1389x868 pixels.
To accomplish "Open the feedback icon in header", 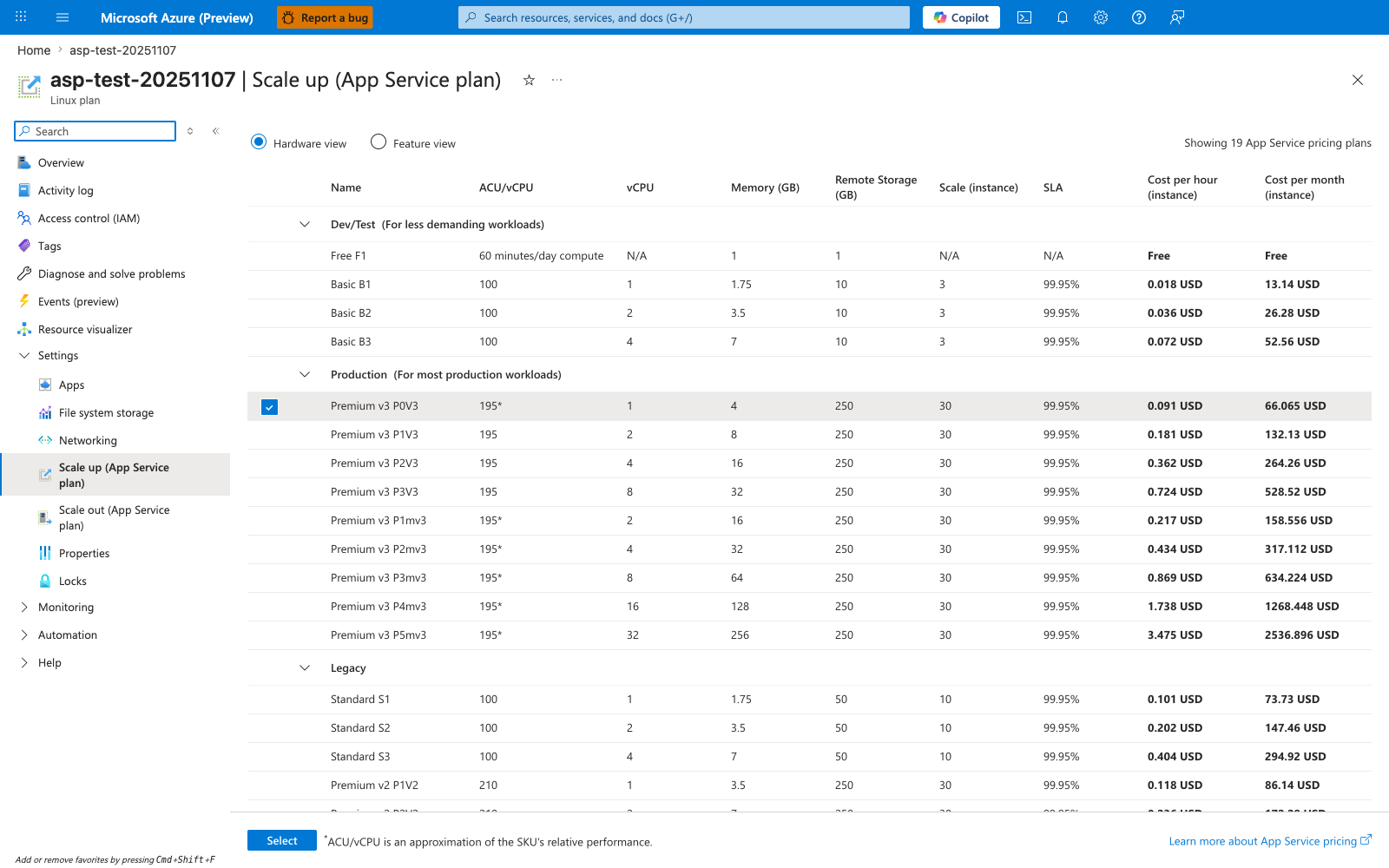I will pyautogui.click(x=1177, y=17).
